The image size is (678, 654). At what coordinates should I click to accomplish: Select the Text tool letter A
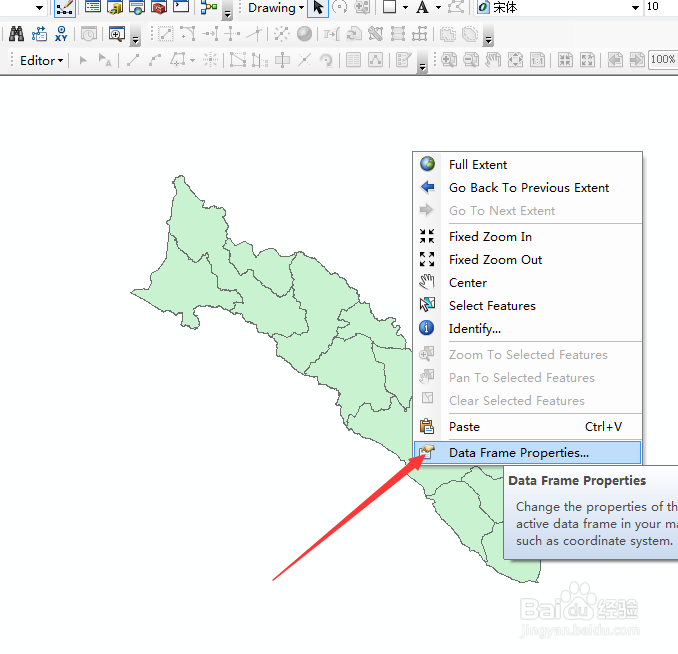[x=422, y=7]
